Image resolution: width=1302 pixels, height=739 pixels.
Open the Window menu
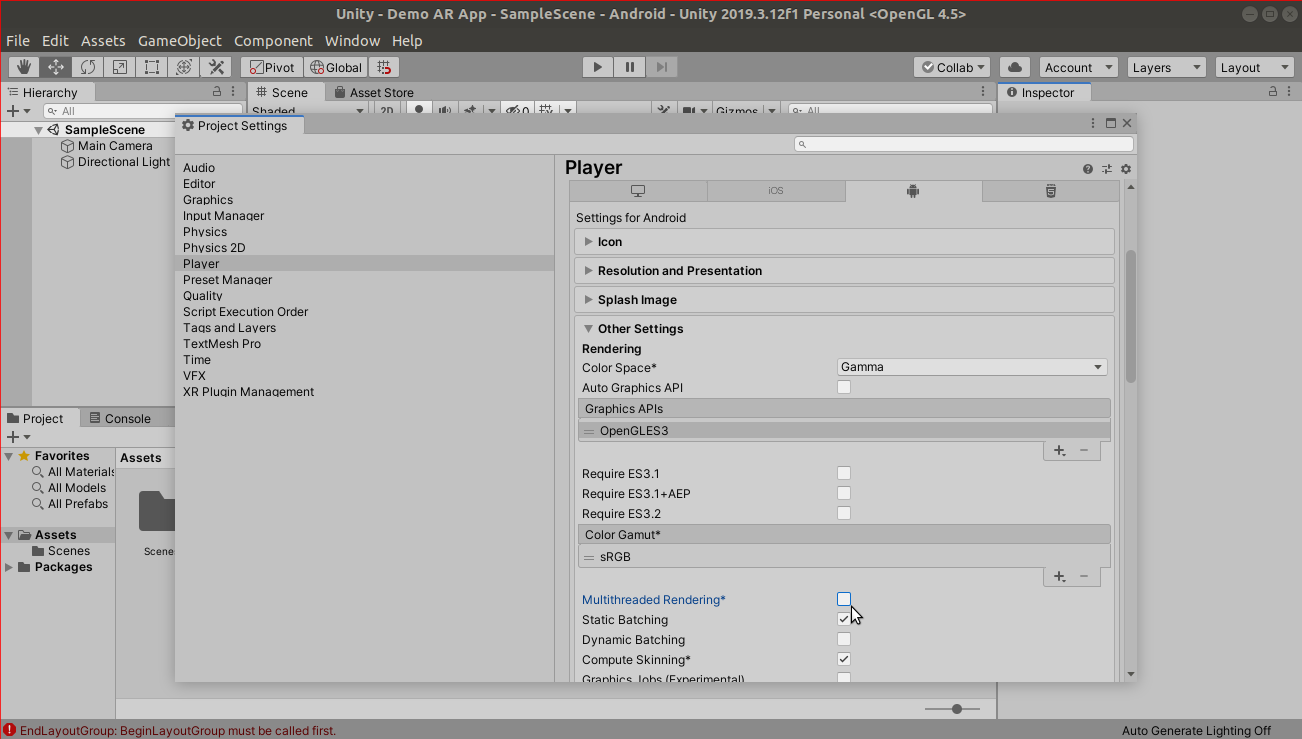[352, 41]
